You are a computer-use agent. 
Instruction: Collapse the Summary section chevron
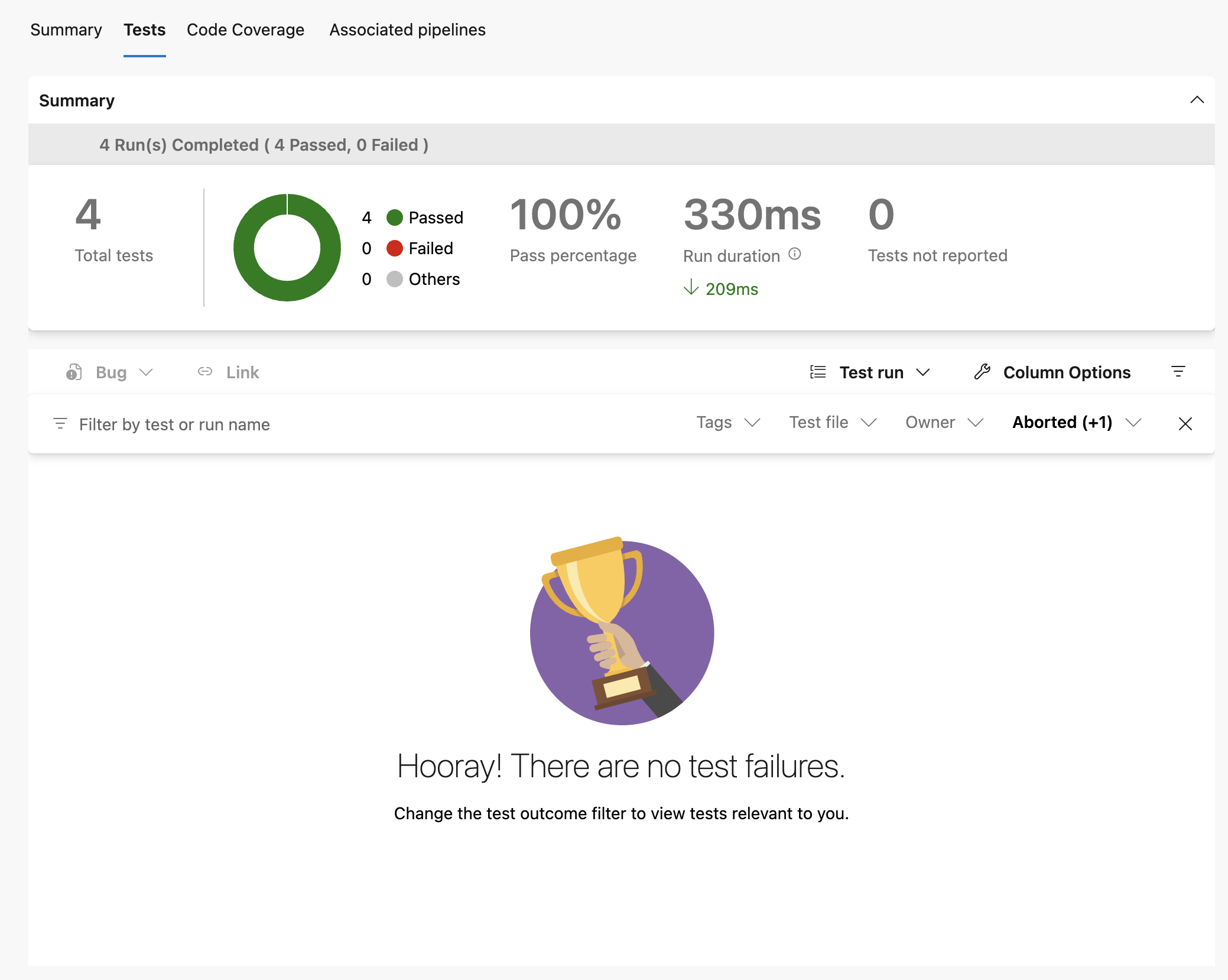click(1197, 100)
